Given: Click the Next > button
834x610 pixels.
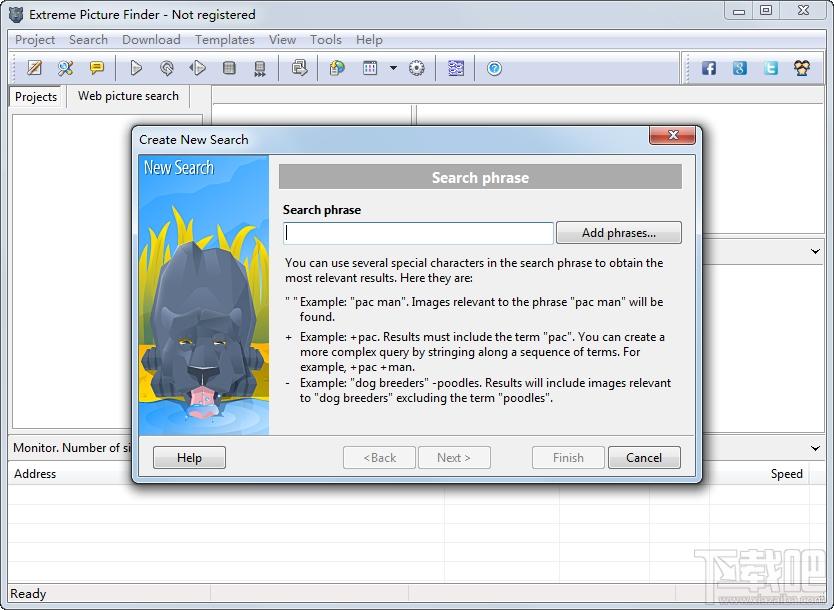Looking at the screenshot, I should pyautogui.click(x=454, y=457).
